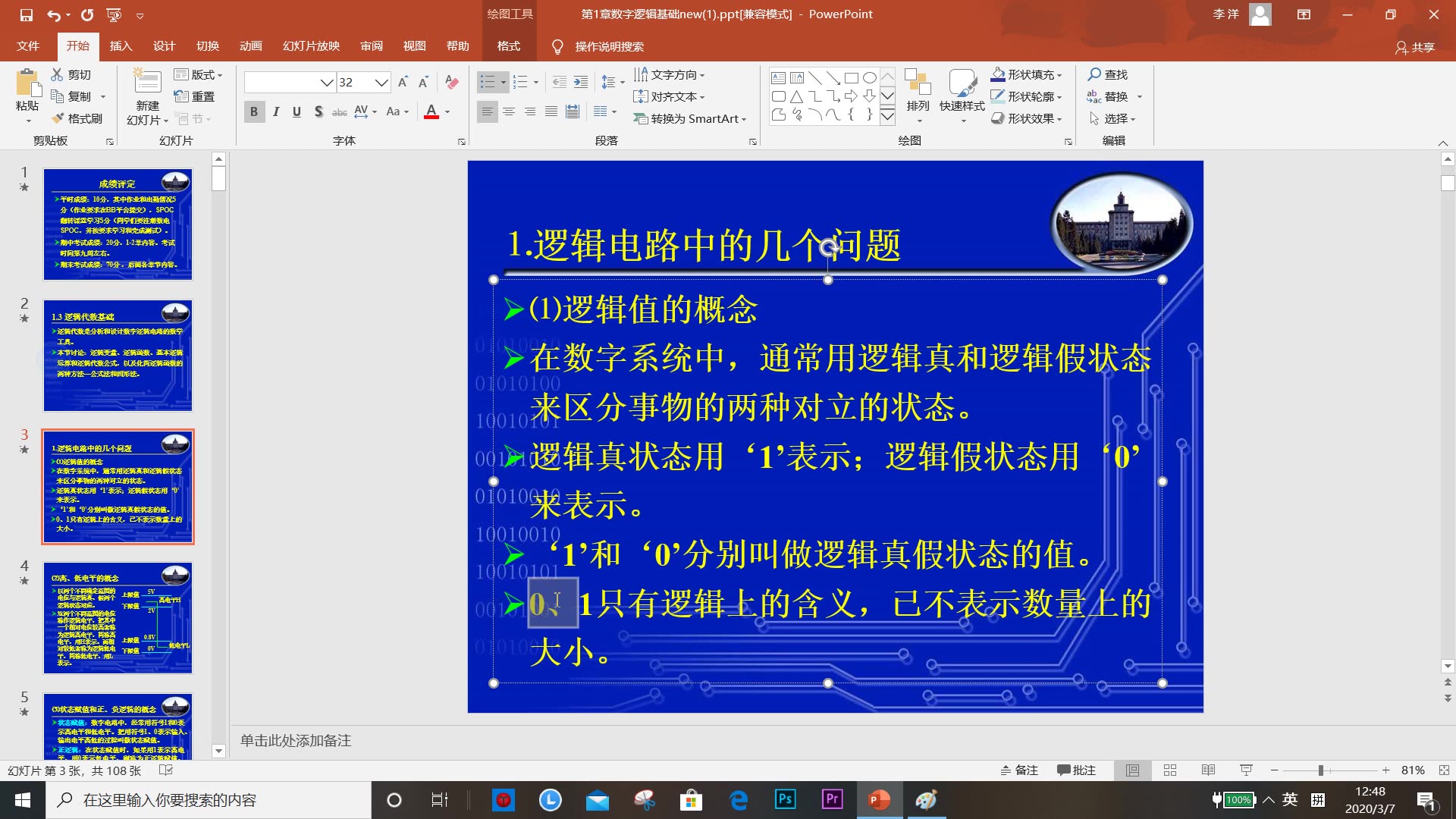Toggle bold formatting on selected text
Image resolution: width=1456 pixels, height=819 pixels.
(x=254, y=111)
